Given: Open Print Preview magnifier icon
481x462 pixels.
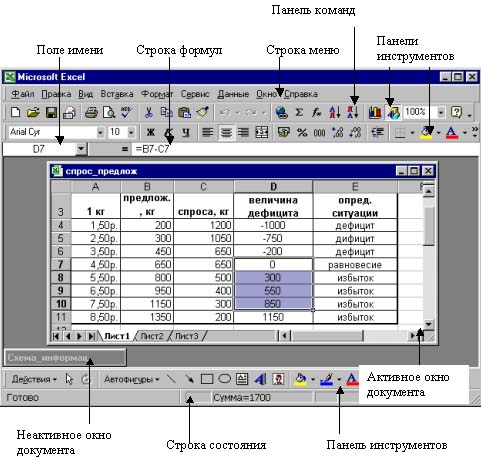Looking at the screenshot, I should coord(109,112).
